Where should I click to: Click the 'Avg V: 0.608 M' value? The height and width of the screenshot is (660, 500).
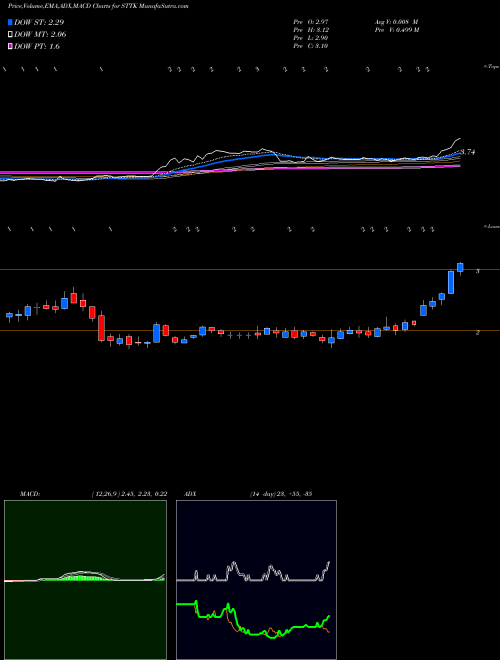[x=396, y=21]
